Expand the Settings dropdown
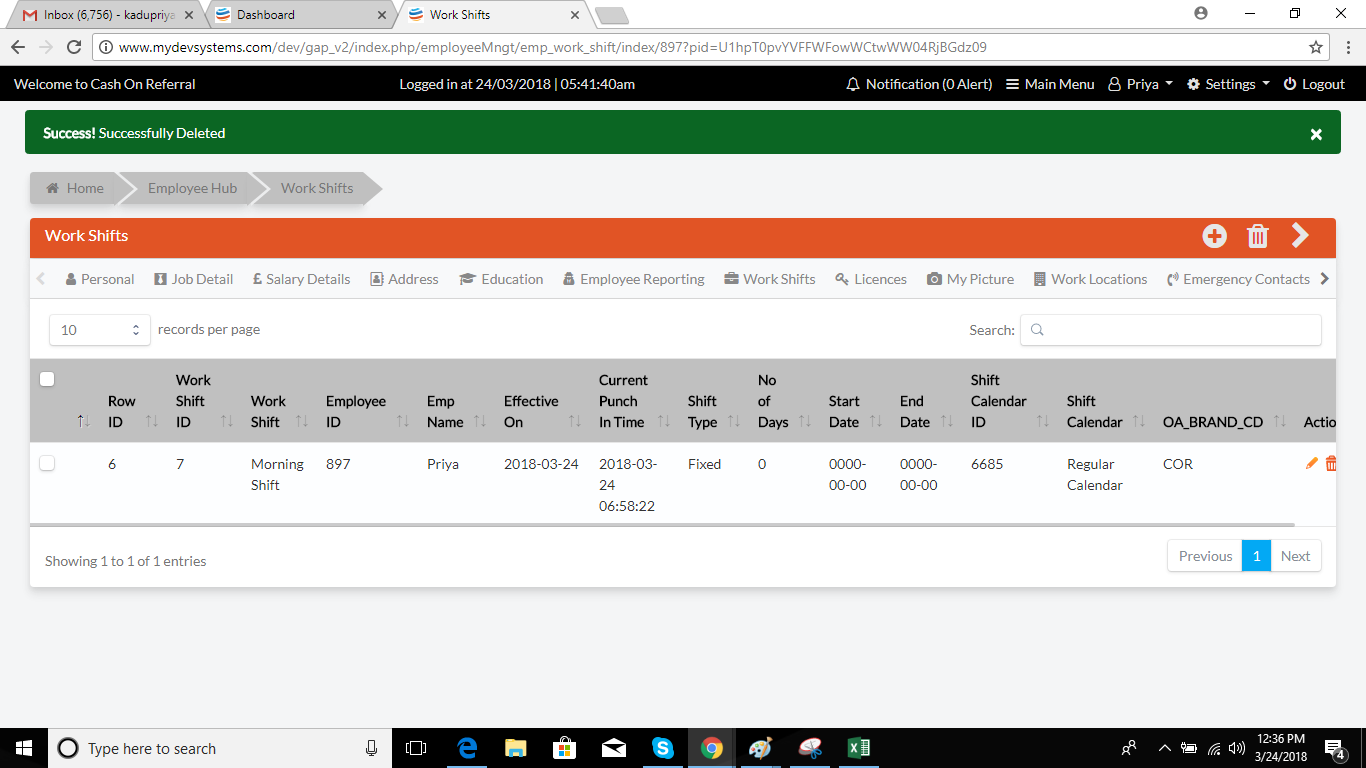This screenshot has width=1366, height=768. (1228, 84)
